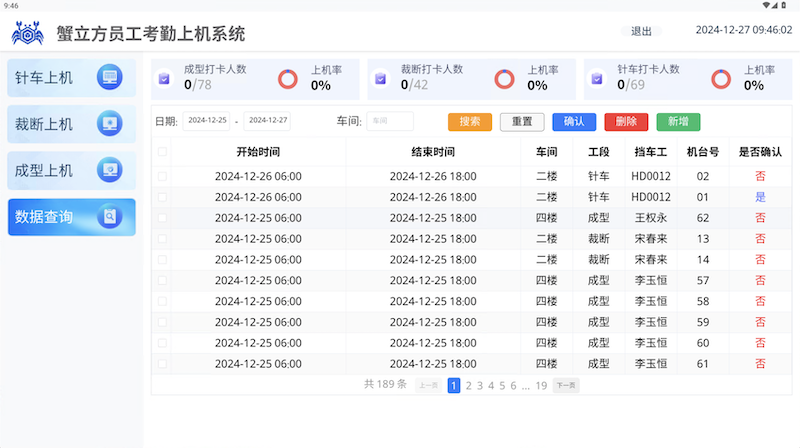
Task: Open the 成型上机 menu
Action: click(x=71, y=170)
